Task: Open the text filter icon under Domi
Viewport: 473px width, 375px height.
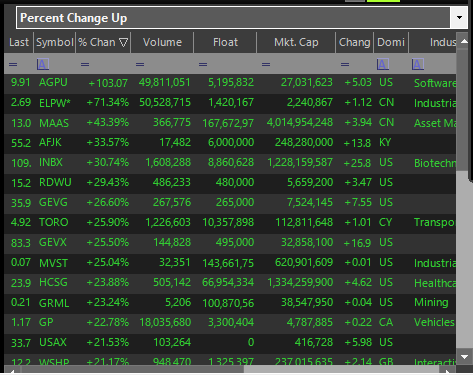Action: click(x=383, y=64)
